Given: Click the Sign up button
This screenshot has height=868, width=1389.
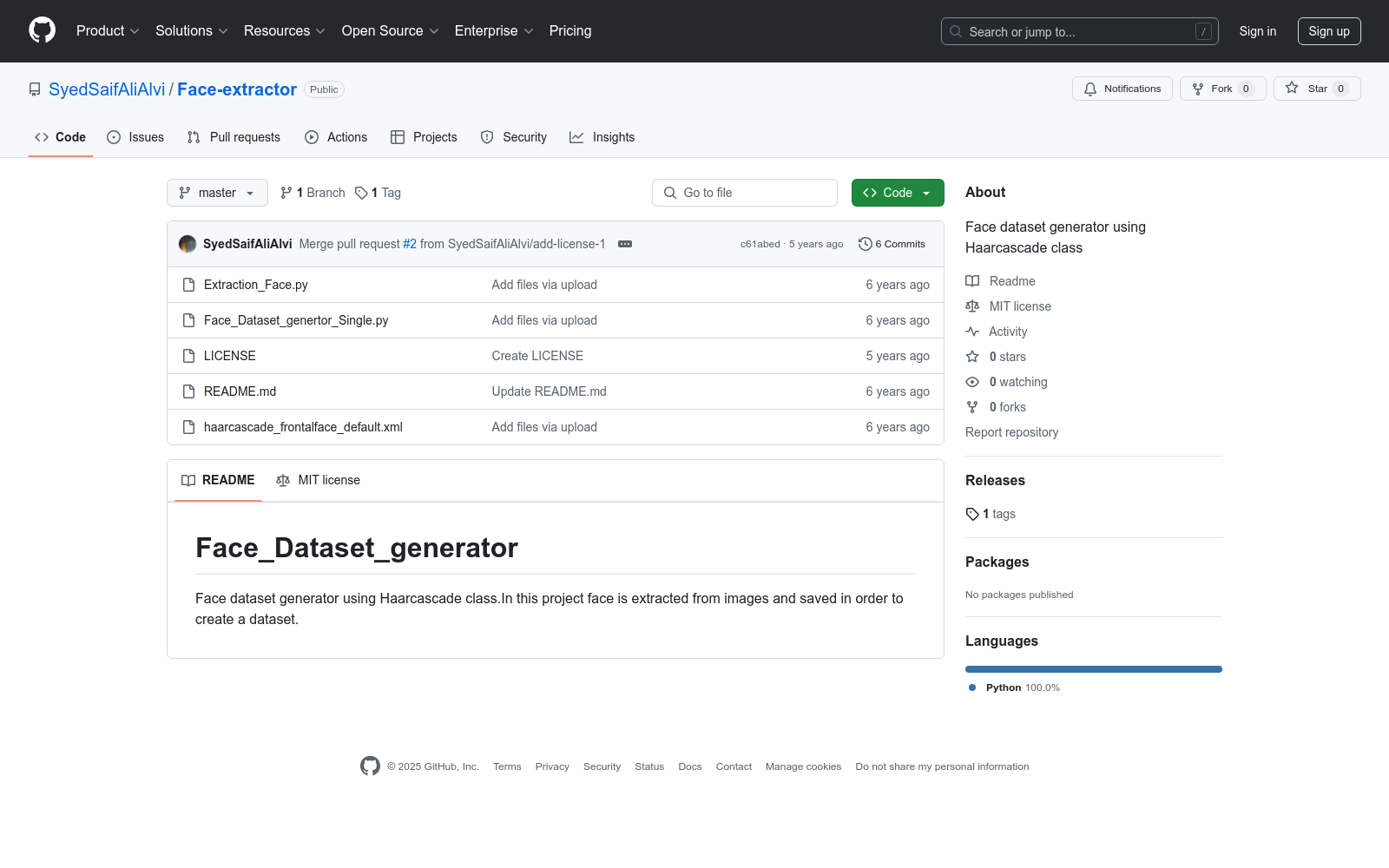Looking at the screenshot, I should coord(1329,31).
